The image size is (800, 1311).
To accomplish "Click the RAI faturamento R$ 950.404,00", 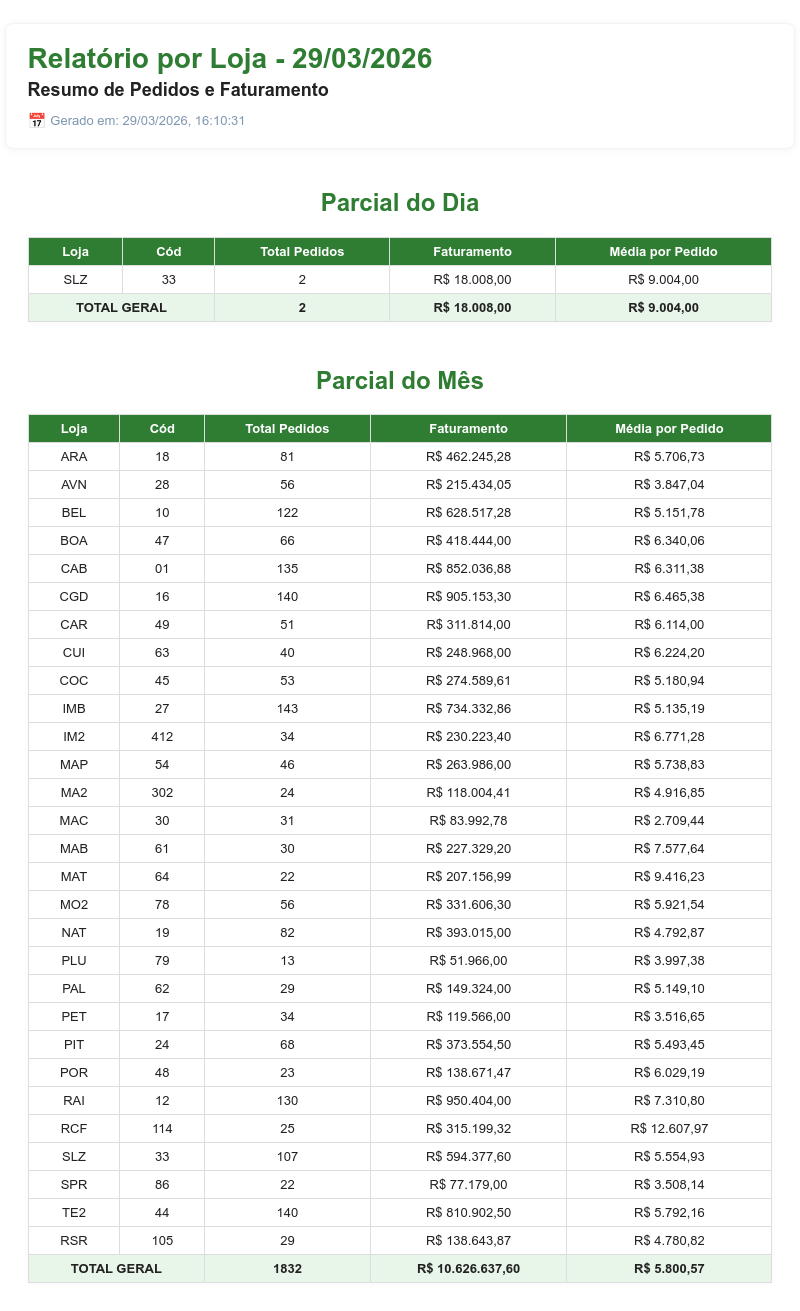I will pos(468,1101).
